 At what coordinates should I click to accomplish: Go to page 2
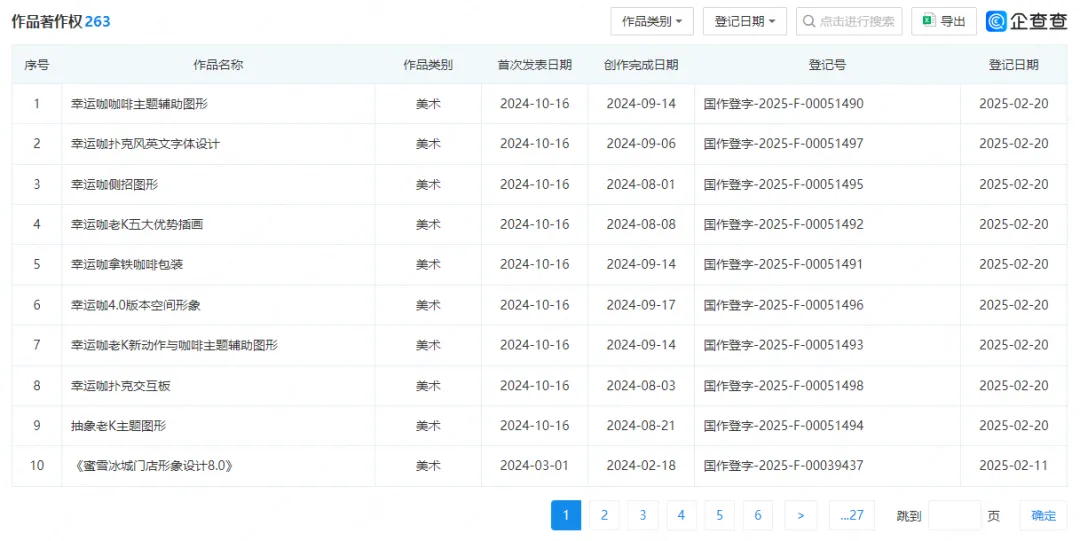604,515
